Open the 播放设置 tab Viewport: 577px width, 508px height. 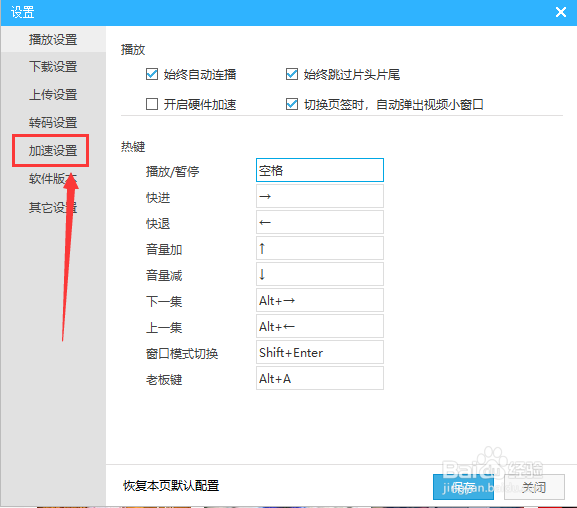click(x=53, y=39)
